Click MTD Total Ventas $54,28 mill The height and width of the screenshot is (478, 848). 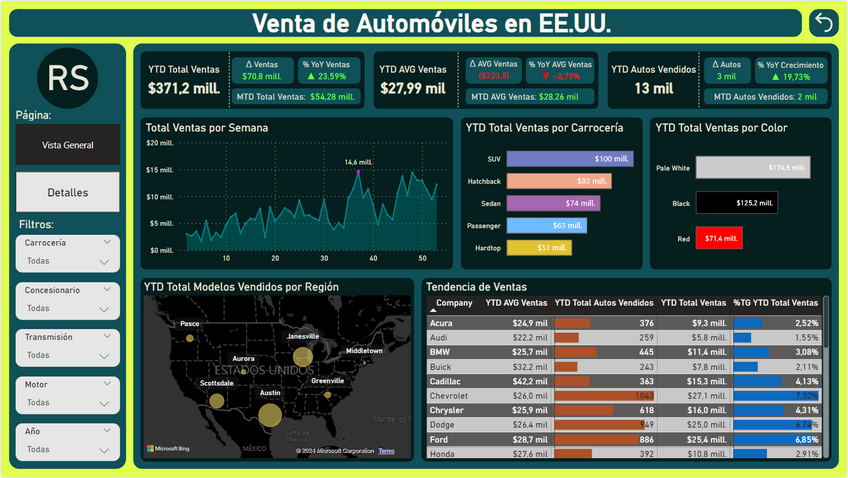coord(295,97)
